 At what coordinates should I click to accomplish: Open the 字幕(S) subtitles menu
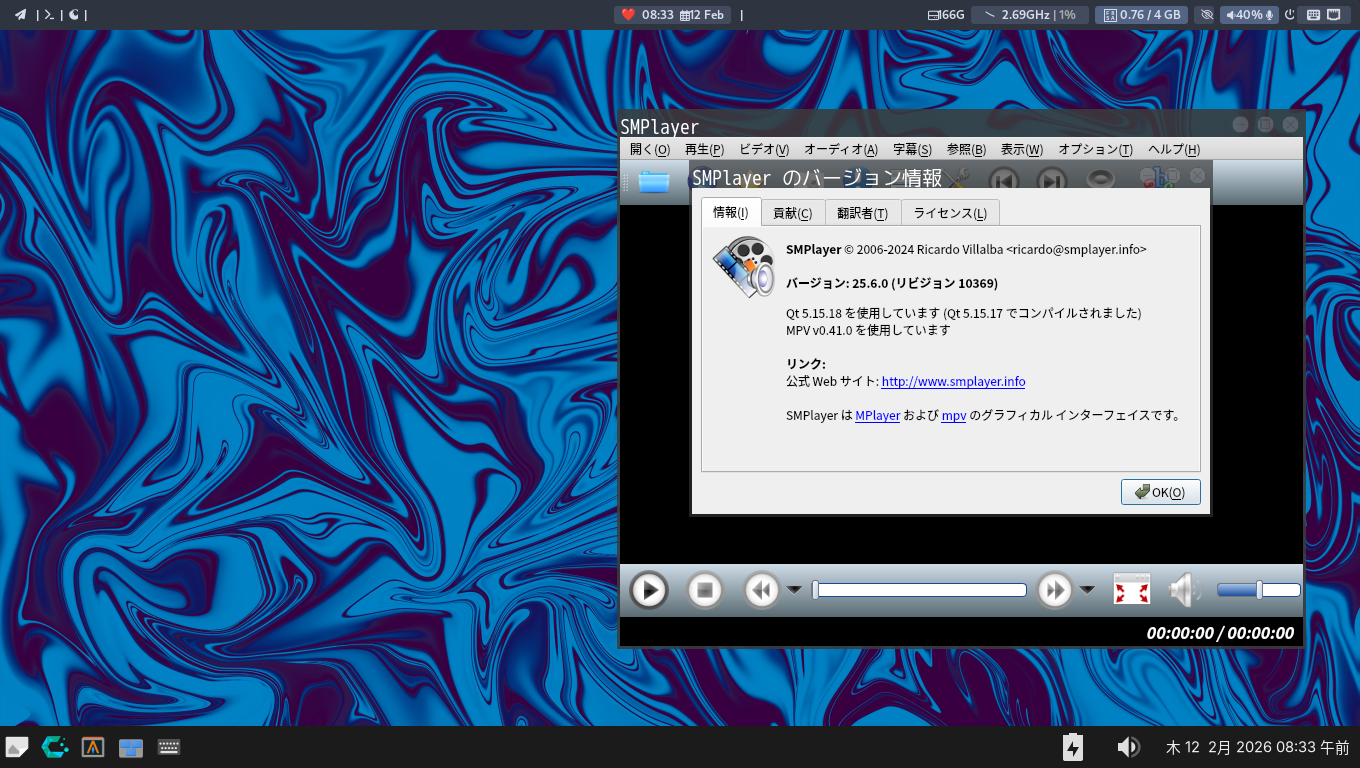(912, 149)
